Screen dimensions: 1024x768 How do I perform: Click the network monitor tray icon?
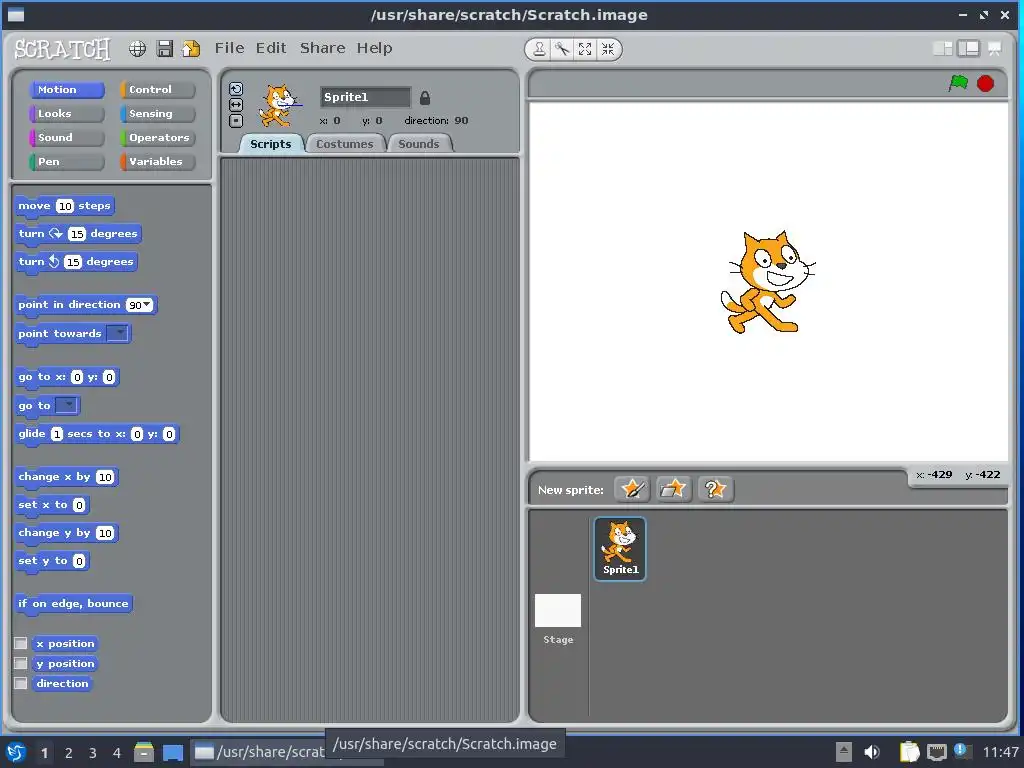click(936, 752)
